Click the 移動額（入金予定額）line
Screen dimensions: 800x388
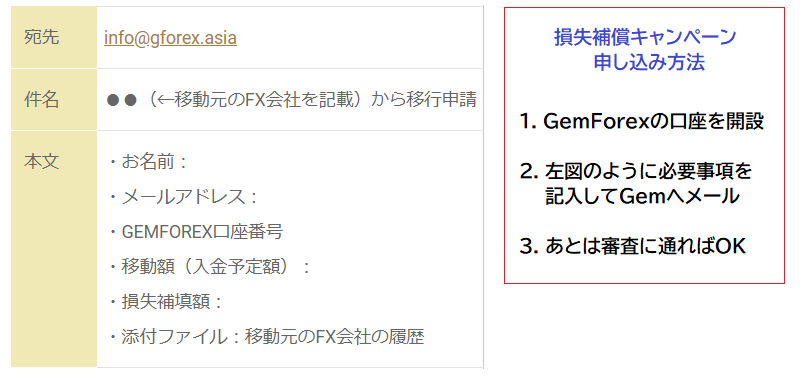point(209,267)
